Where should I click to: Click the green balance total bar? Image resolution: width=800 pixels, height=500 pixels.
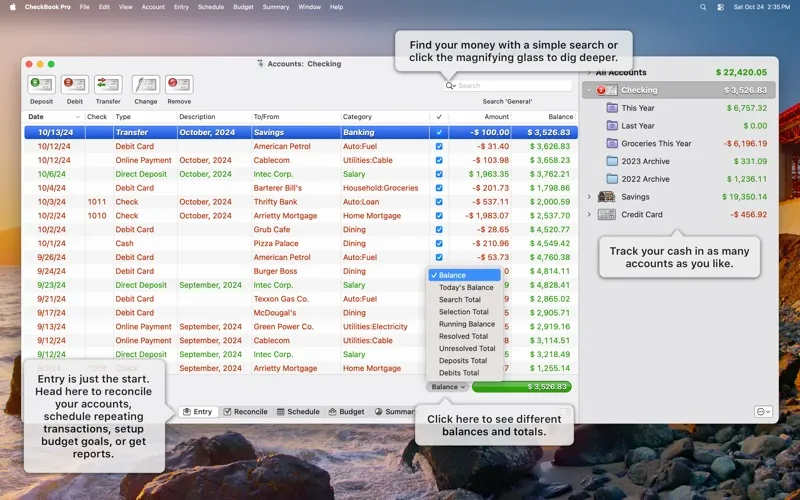[x=521, y=387]
